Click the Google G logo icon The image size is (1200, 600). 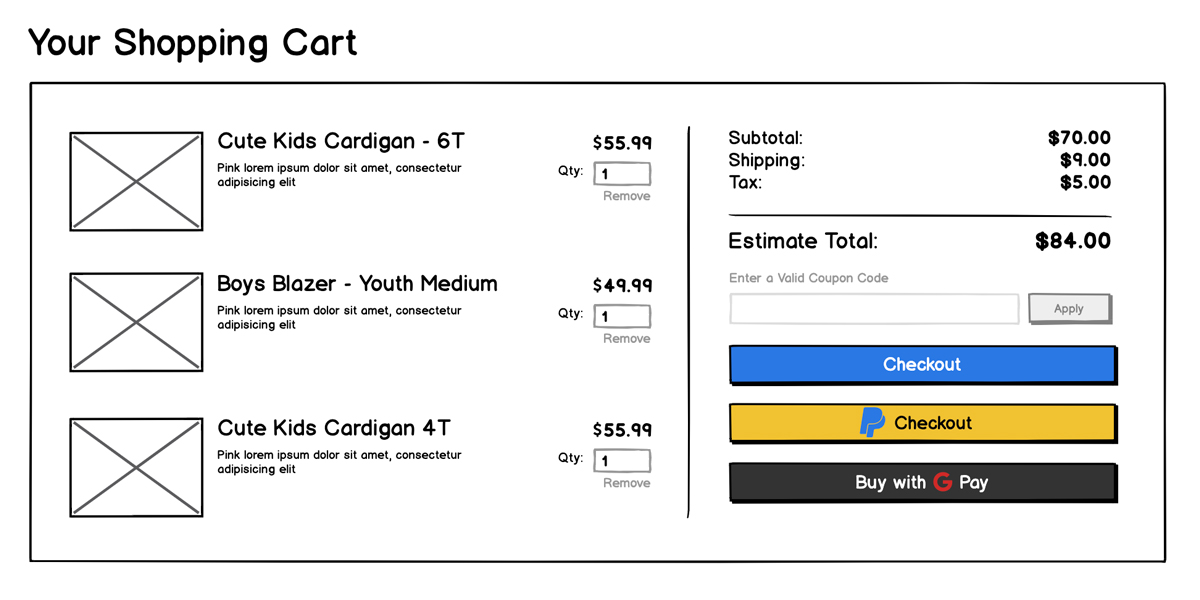(x=942, y=482)
